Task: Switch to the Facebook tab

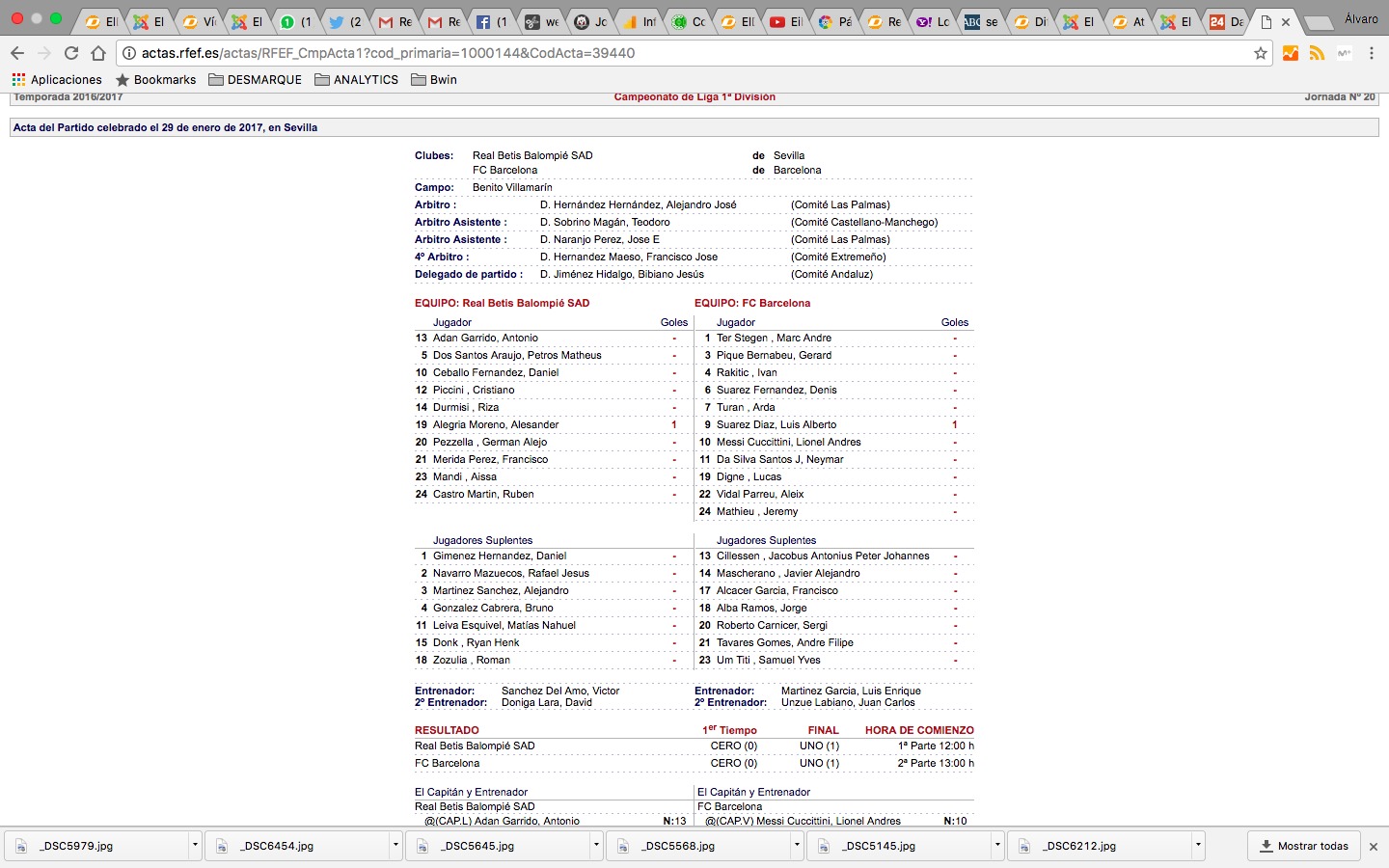Action: 492,21
